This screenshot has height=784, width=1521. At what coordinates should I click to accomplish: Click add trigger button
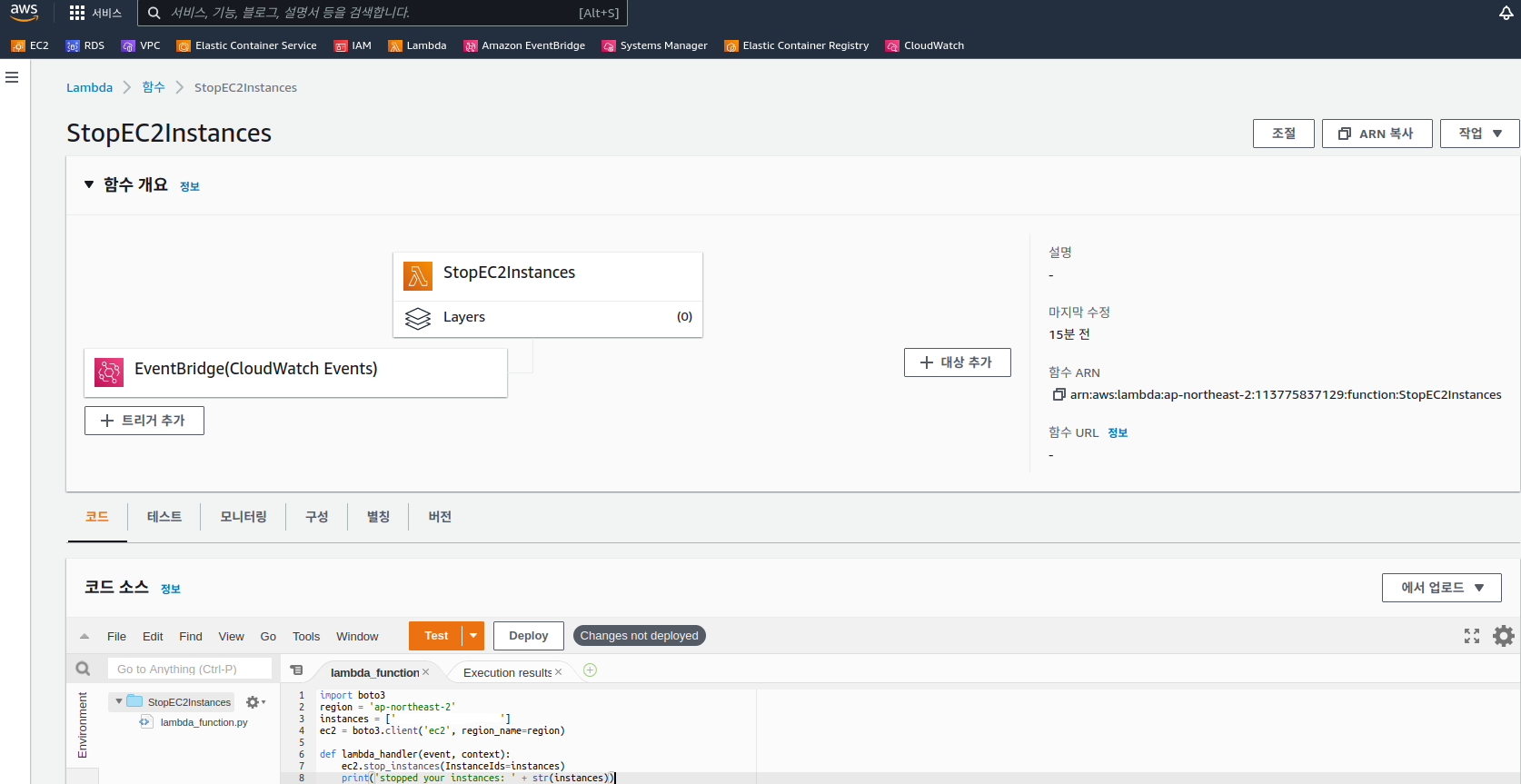tap(144, 421)
